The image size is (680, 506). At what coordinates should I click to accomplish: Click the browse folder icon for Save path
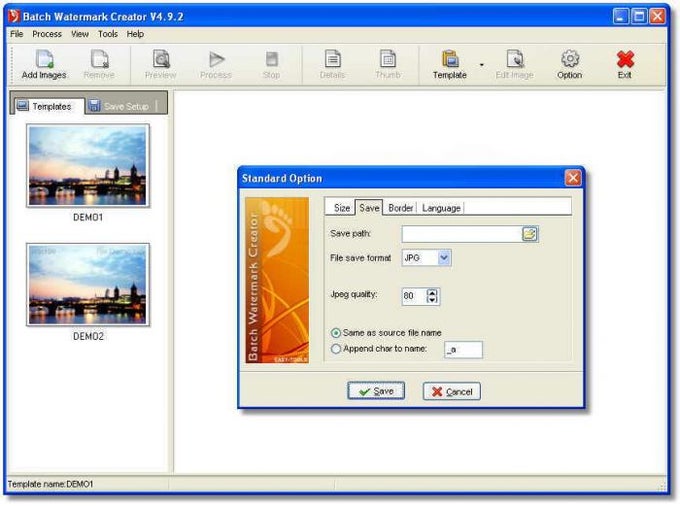[530, 234]
